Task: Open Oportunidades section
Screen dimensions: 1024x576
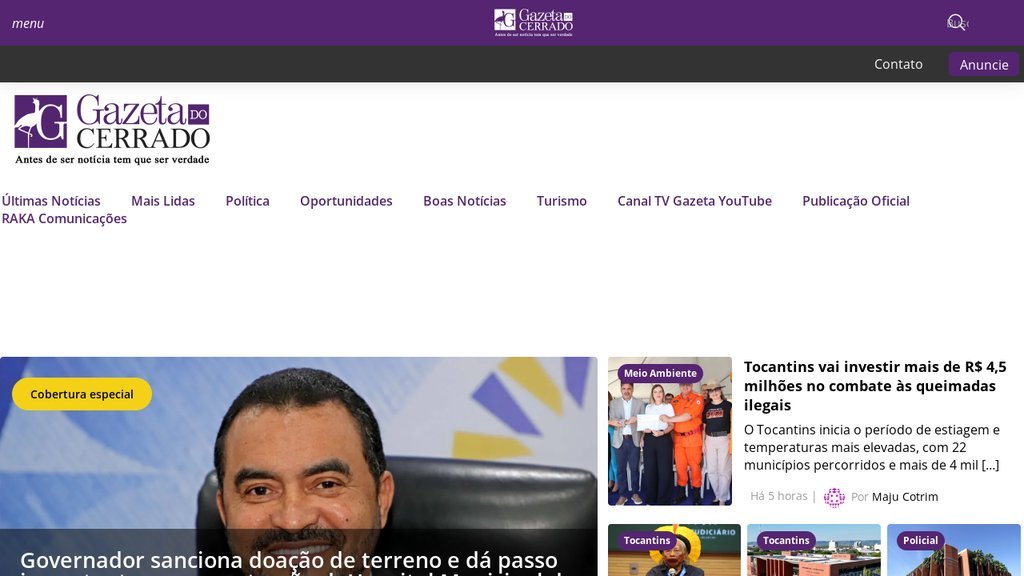Action: tap(346, 201)
